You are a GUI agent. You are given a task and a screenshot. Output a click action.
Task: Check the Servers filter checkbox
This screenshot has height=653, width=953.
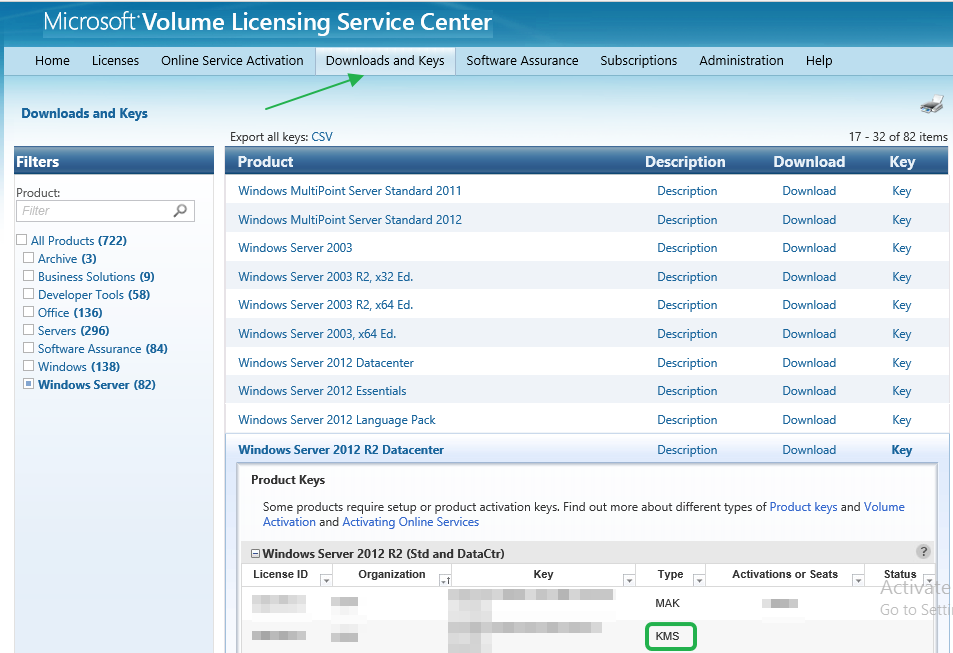28,330
